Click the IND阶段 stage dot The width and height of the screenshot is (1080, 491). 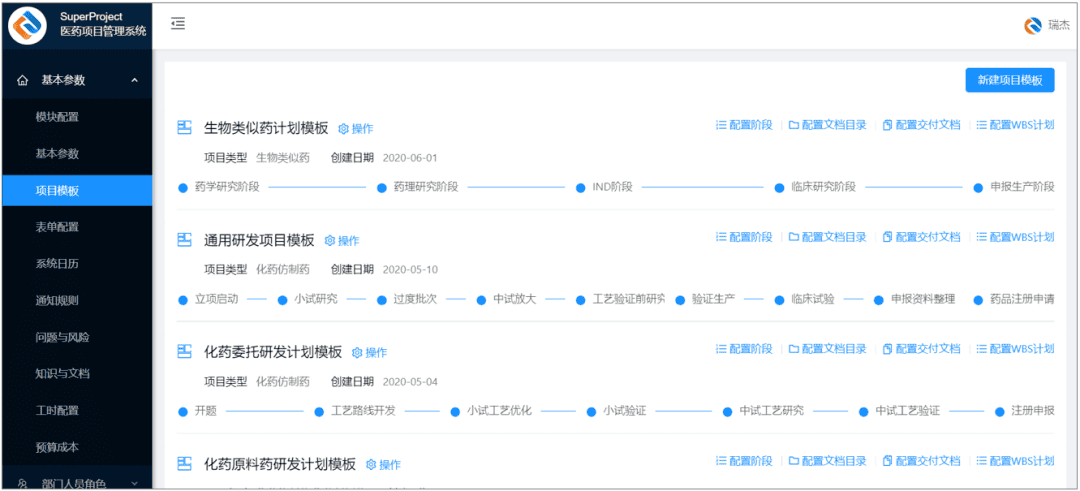(x=580, y=188)
